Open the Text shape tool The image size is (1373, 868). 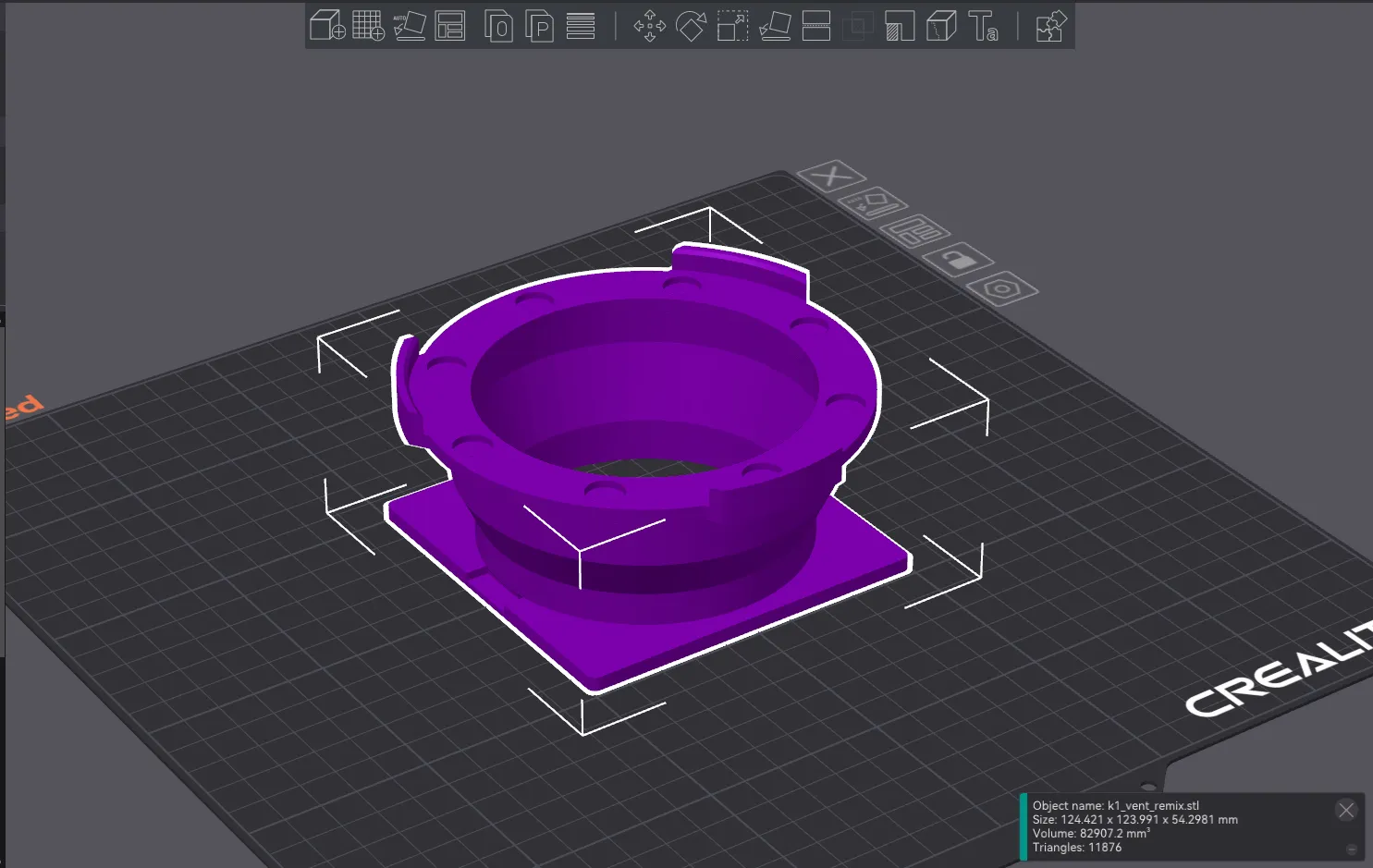click(983, 25)
